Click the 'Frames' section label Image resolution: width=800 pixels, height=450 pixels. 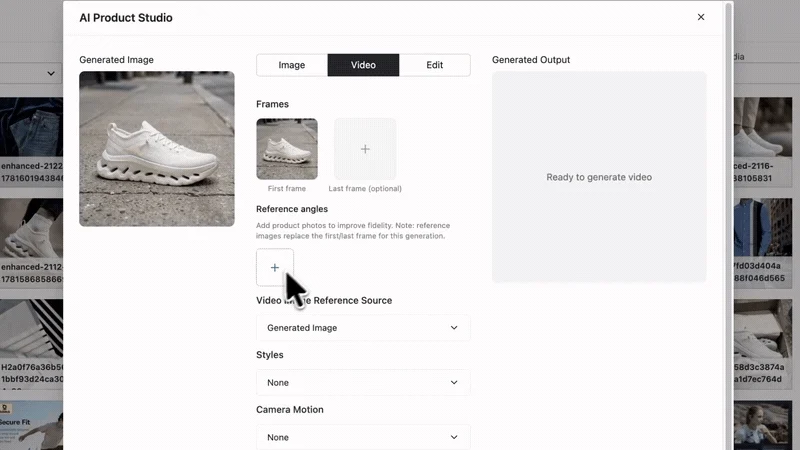coord(272,104)
